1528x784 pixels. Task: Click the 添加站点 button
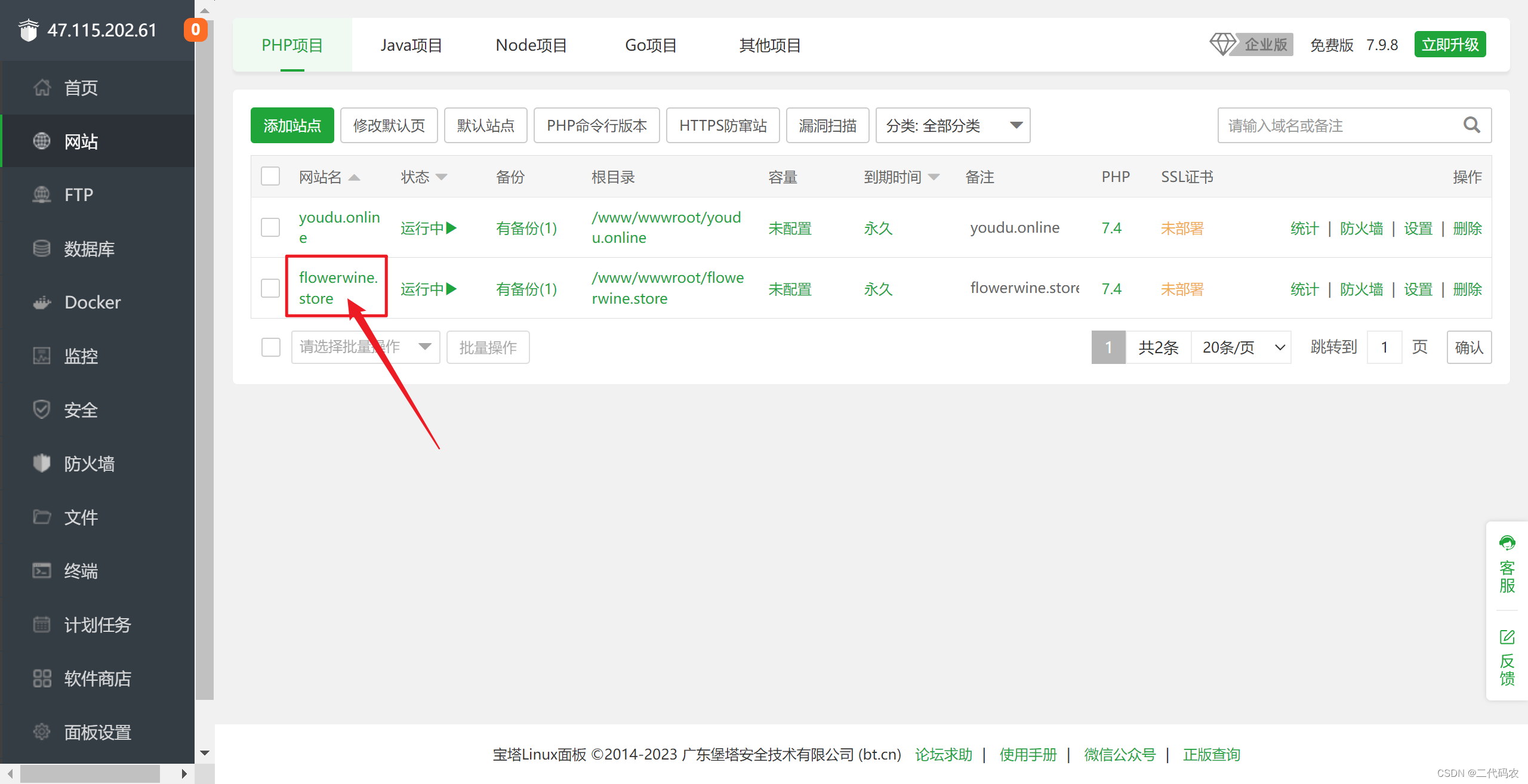292,125
